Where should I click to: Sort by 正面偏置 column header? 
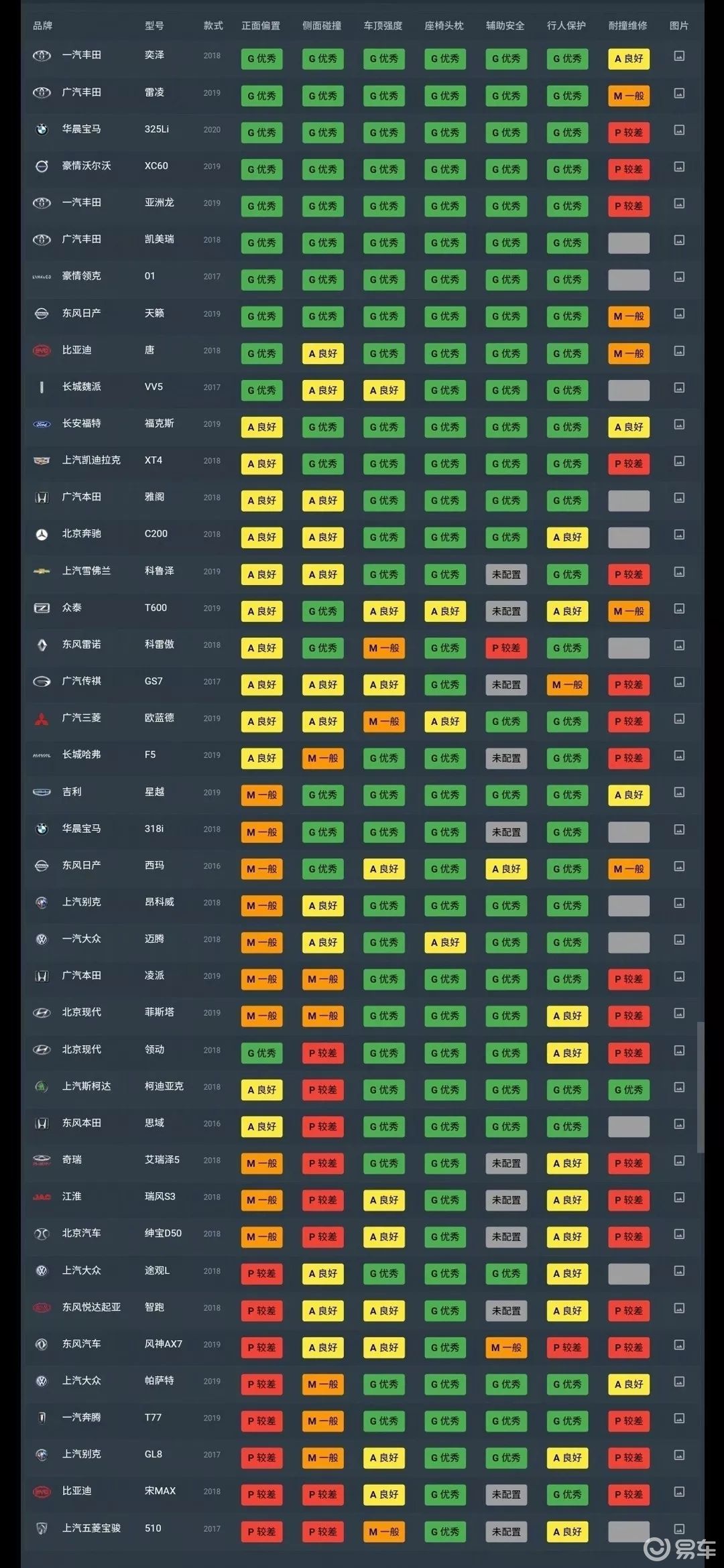pos(261,25)
